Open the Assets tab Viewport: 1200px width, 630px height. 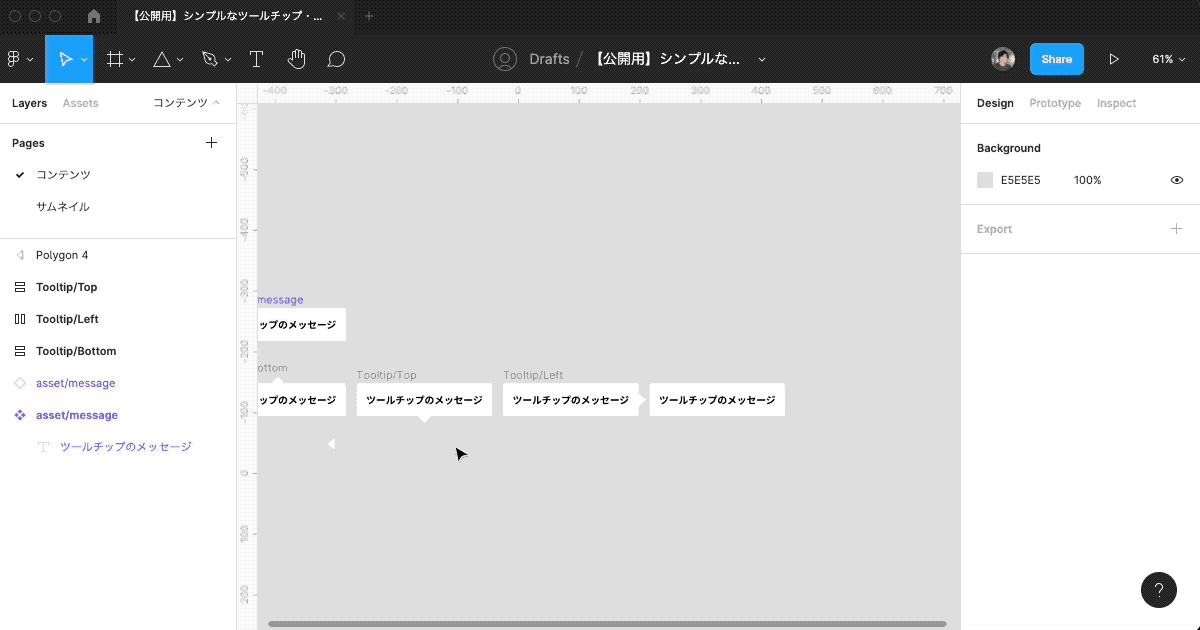(80, 103)
